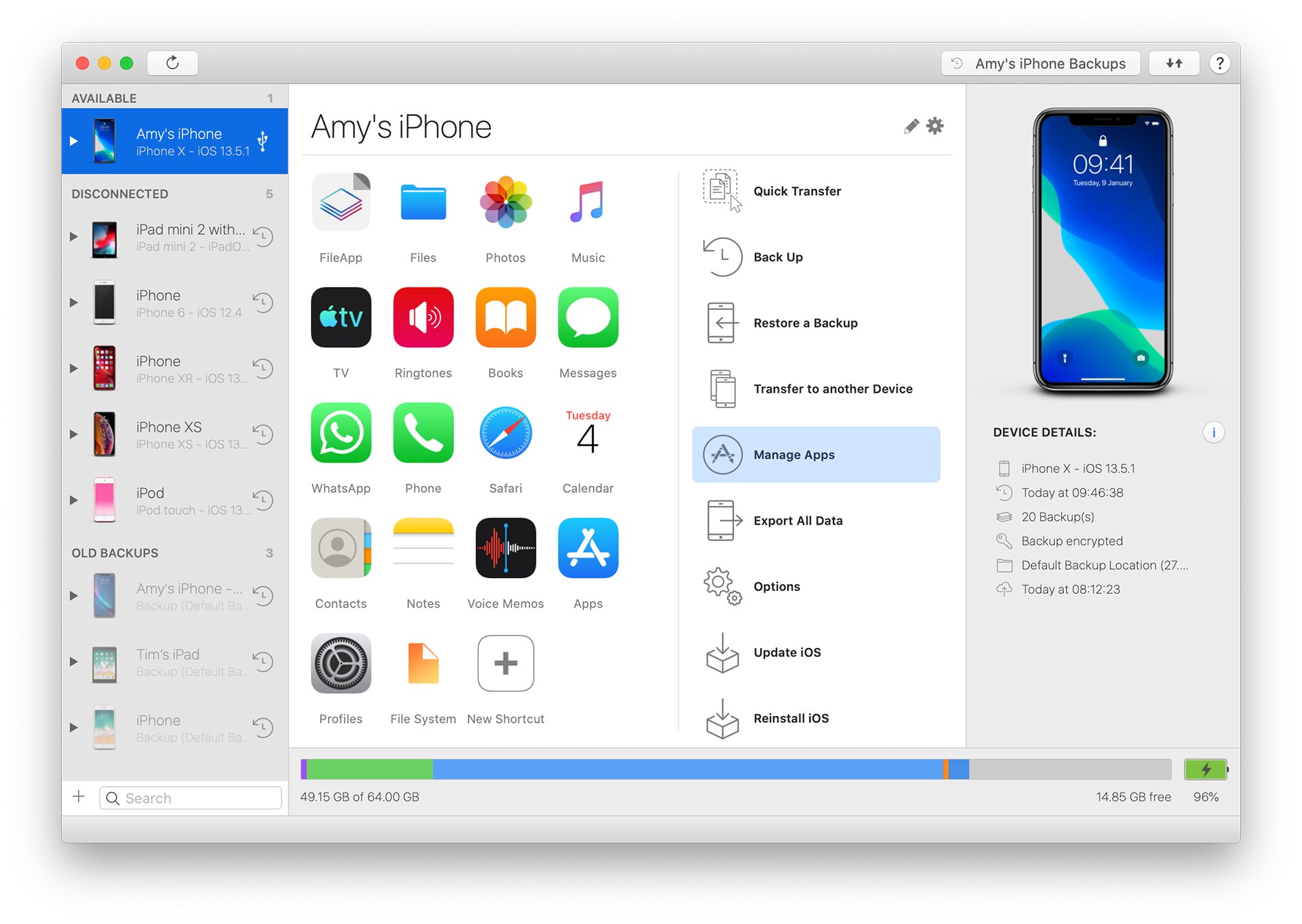Open the WhatsApp icon

[x=341, y=432]
